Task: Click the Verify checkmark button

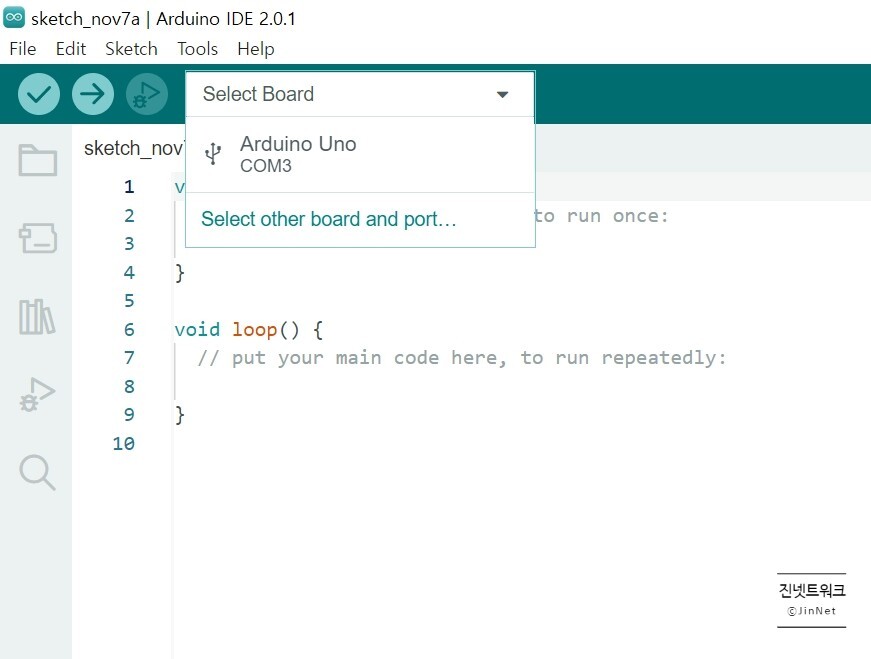Action: click(39, 94)
